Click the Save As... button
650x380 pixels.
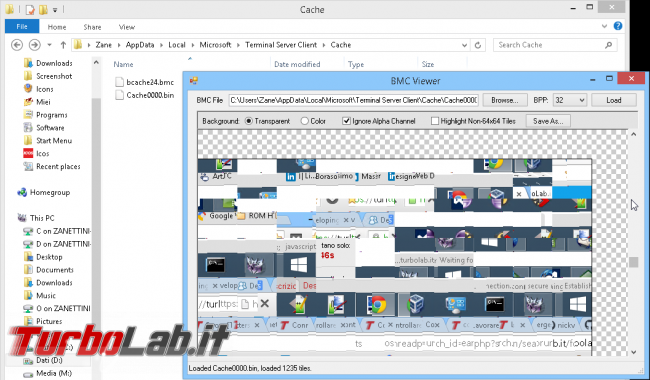tap(548, 121)
